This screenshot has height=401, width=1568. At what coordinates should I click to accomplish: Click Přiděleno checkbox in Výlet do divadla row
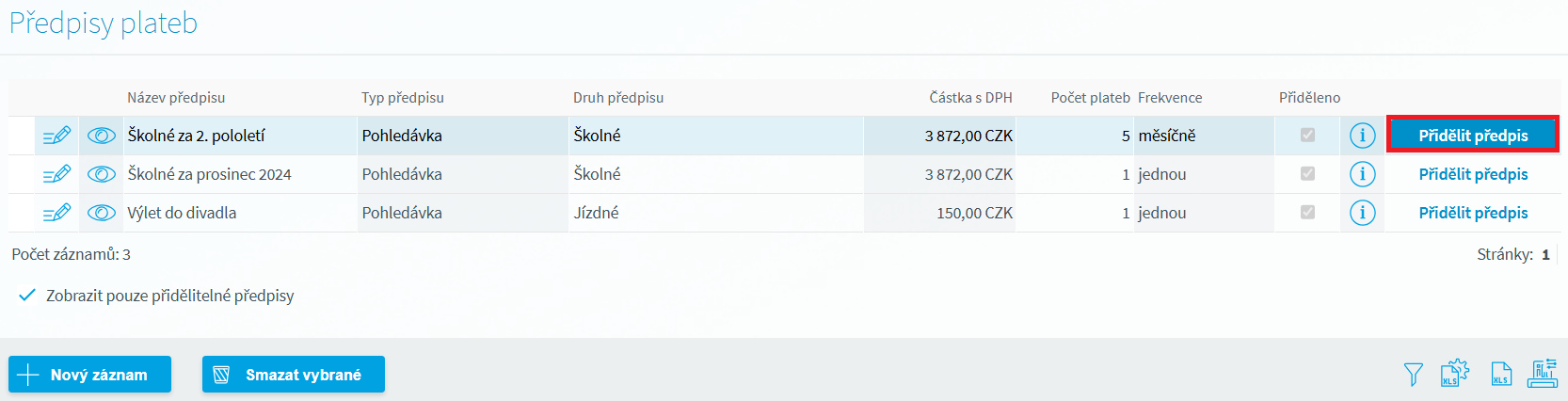tap(1307, 213)
